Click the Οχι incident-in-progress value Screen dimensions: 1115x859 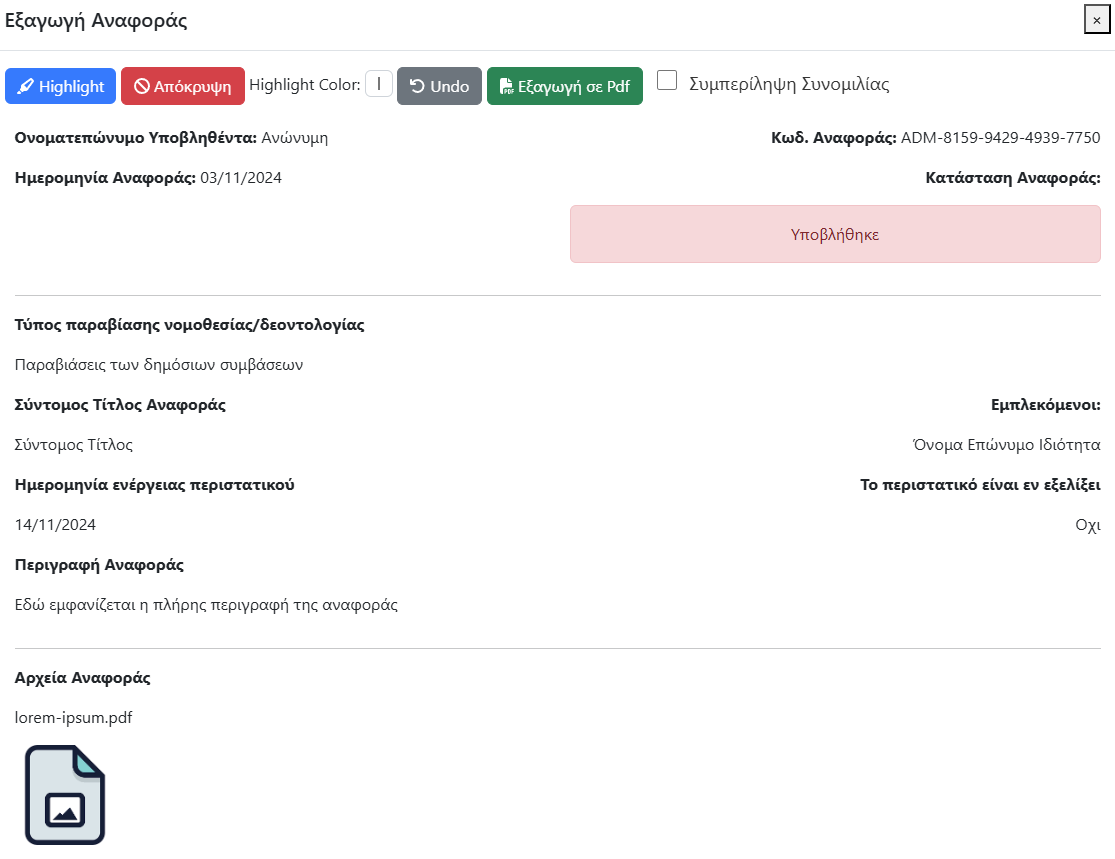(x=1088, y=525)
